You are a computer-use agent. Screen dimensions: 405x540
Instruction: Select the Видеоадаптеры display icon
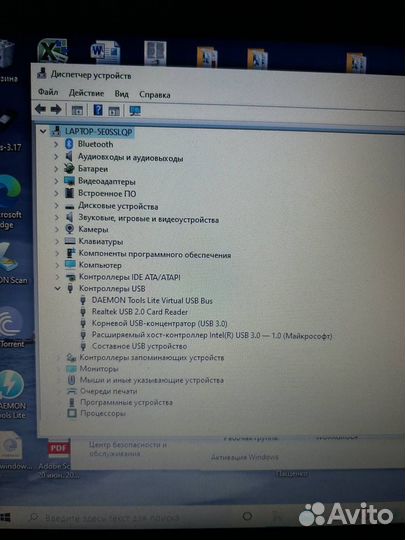click(69, 181)
